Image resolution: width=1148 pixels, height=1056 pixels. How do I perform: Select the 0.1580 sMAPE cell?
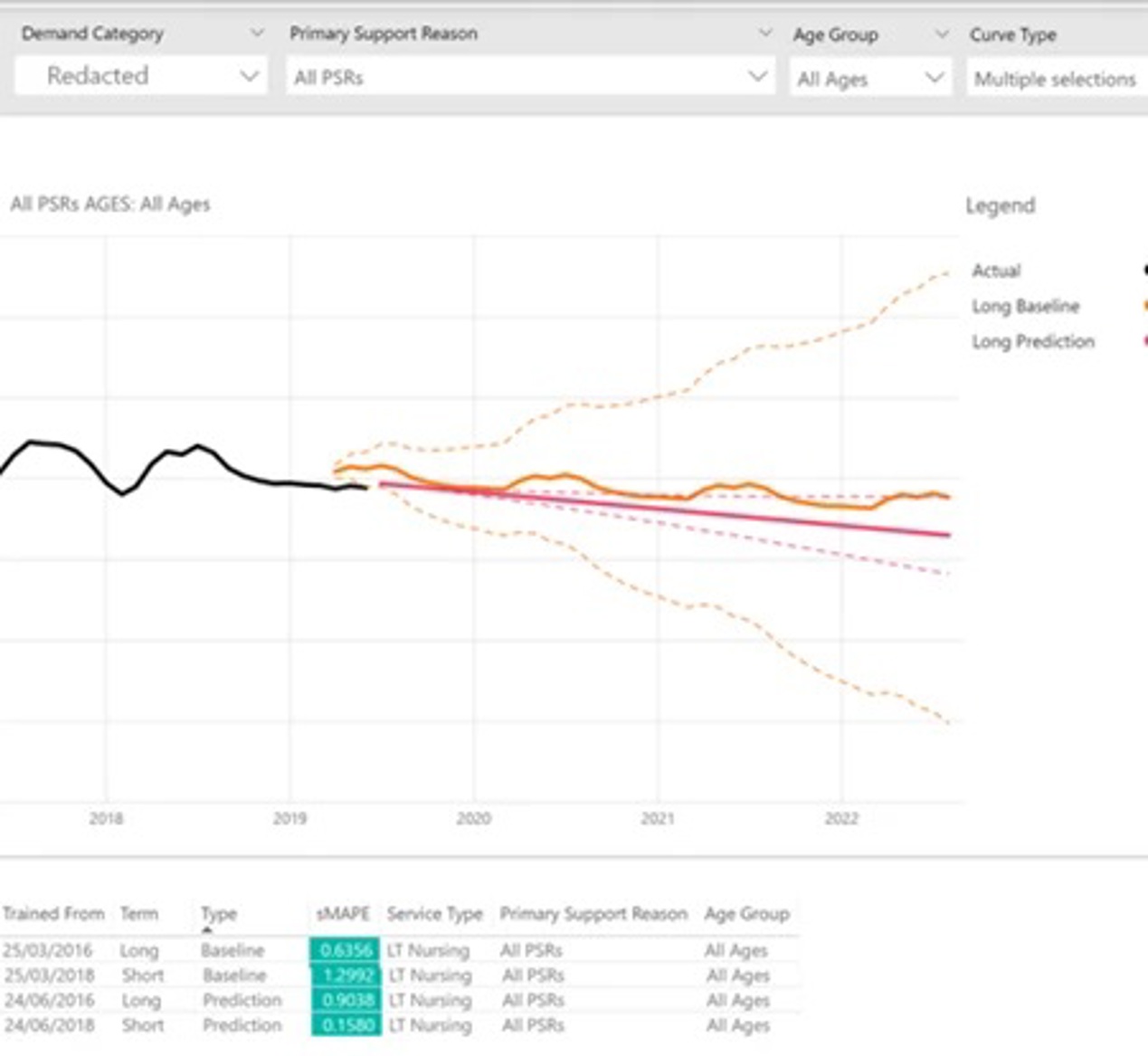pos(345,1025)
